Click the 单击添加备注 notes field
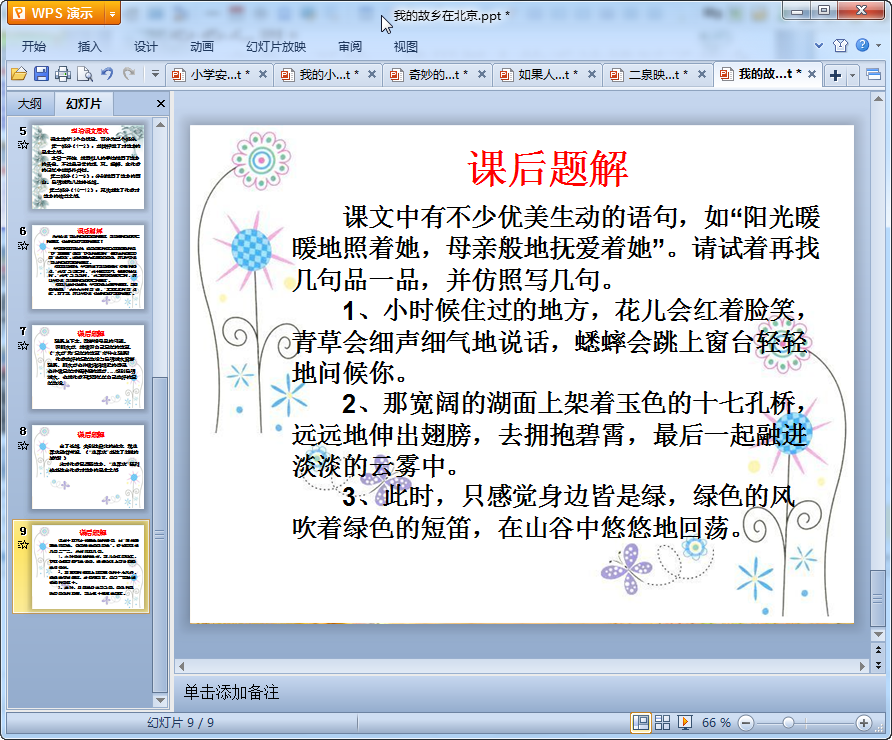Image resolution: width=892 pixels, height=740 pixels. 231,692
